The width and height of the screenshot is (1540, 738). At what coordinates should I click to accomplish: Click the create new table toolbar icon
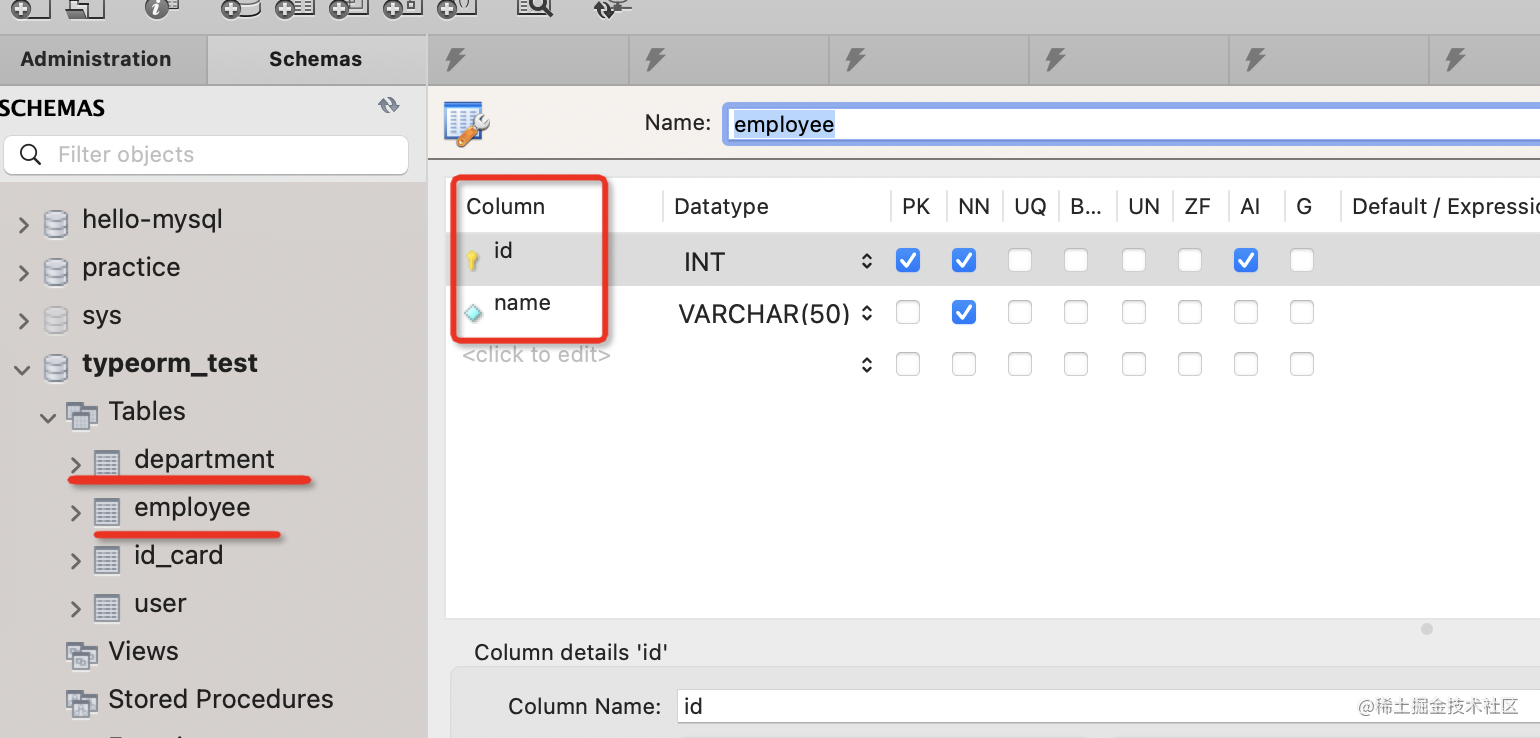coord(294,8)
